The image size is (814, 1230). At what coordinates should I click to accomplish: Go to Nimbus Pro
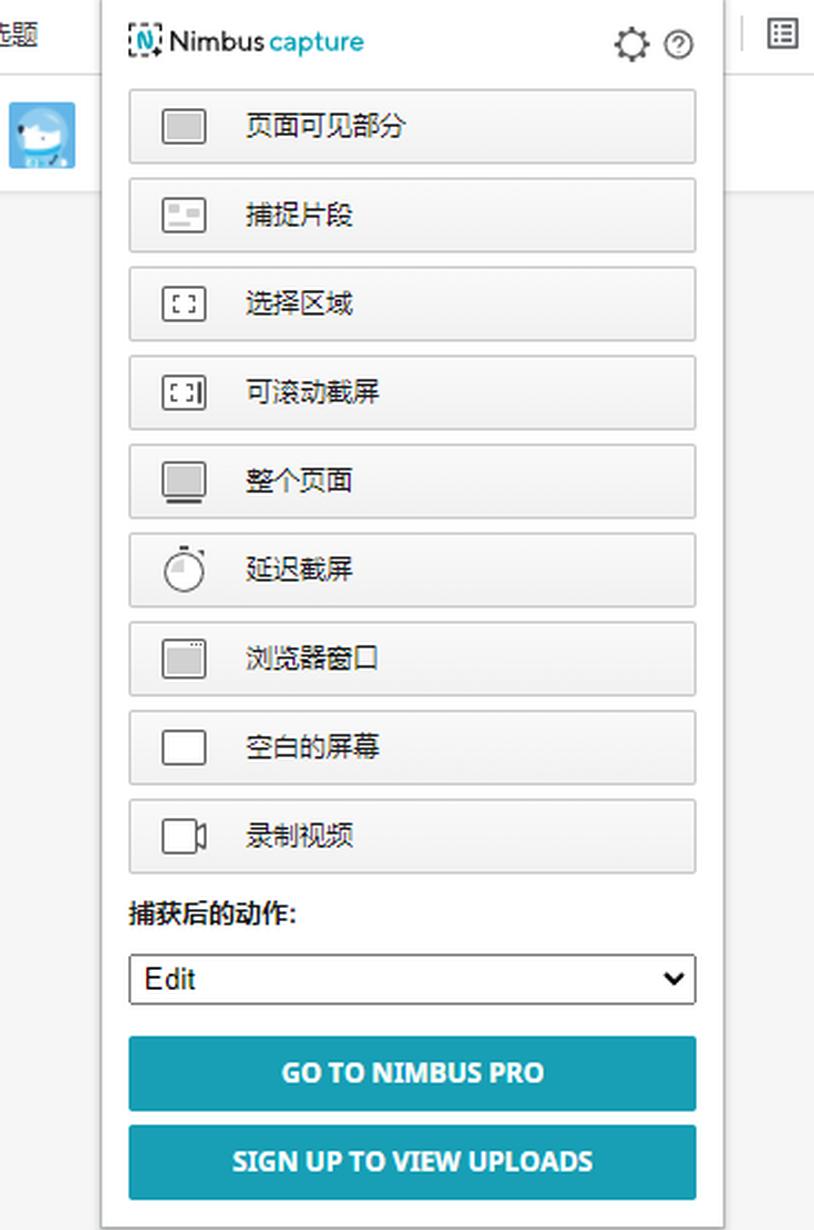pos(412,1073)
